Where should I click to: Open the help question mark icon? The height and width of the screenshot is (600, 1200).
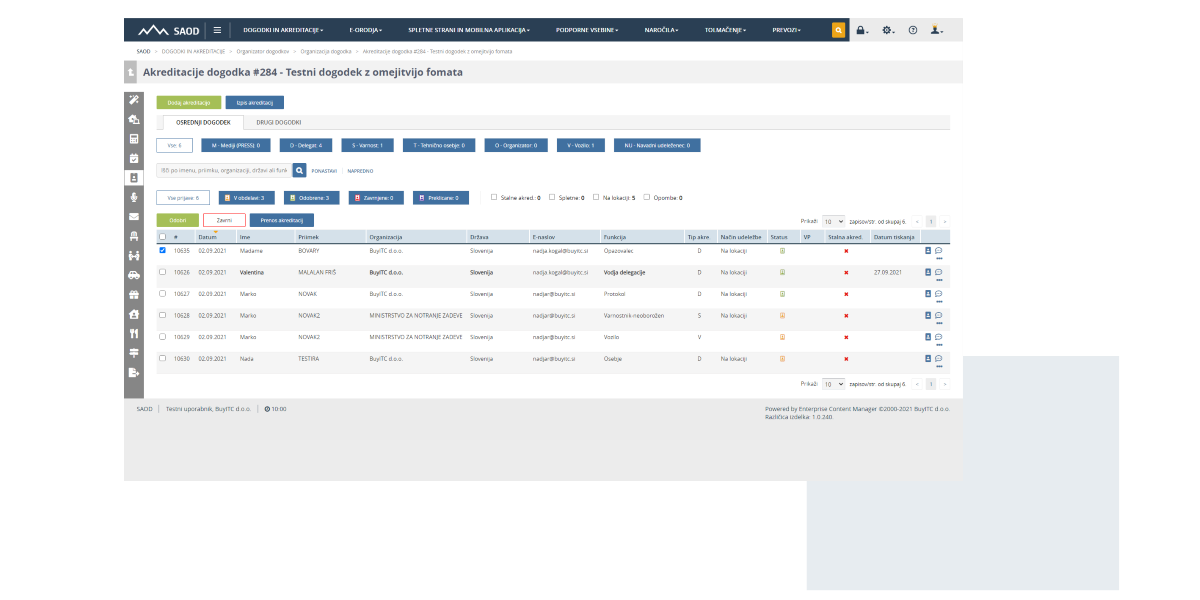coord(912,30)
